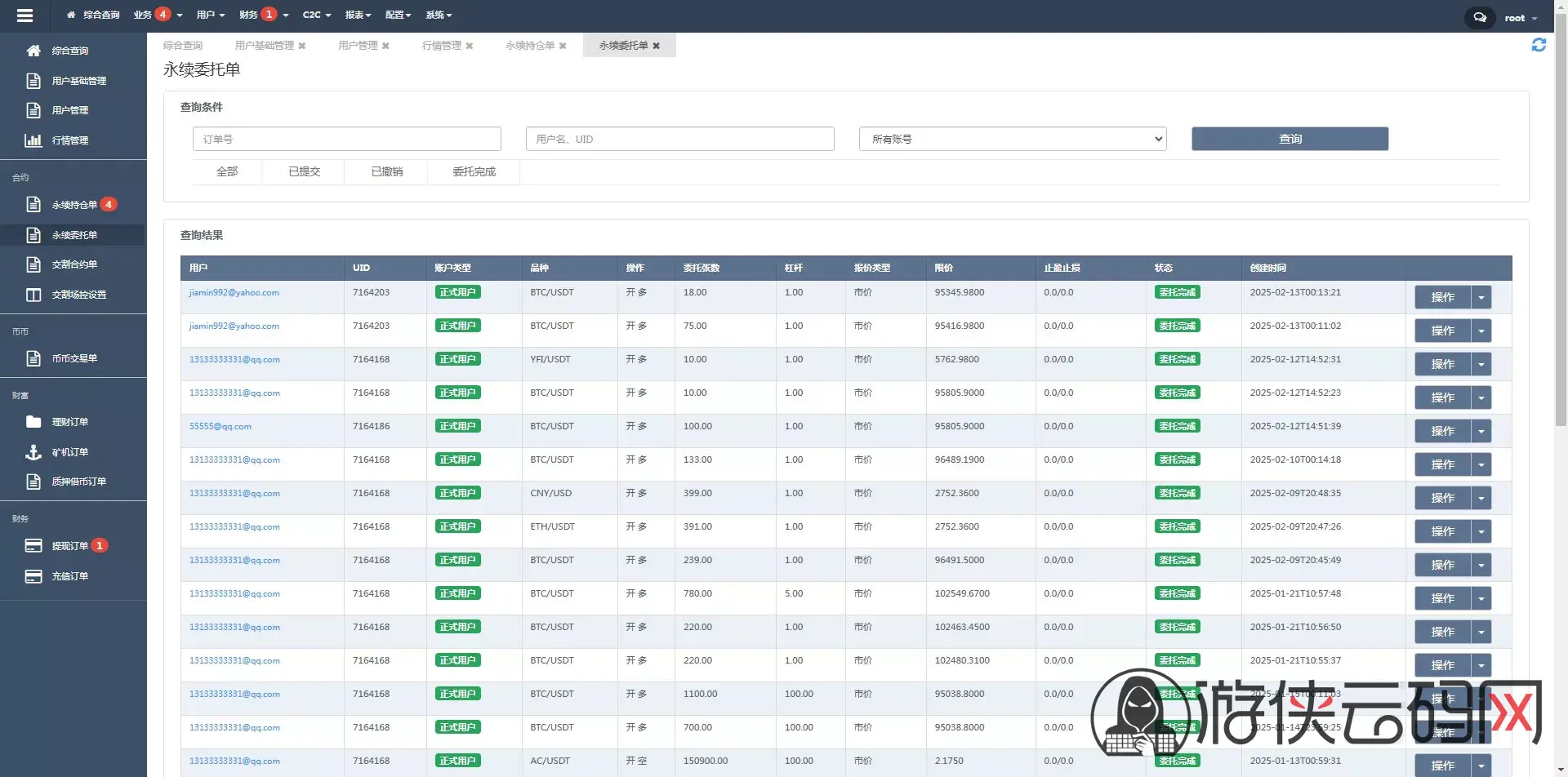Select the 委托完成 status filter
Viewport: 1568px width, 777px height.
(x=474, y=171)
